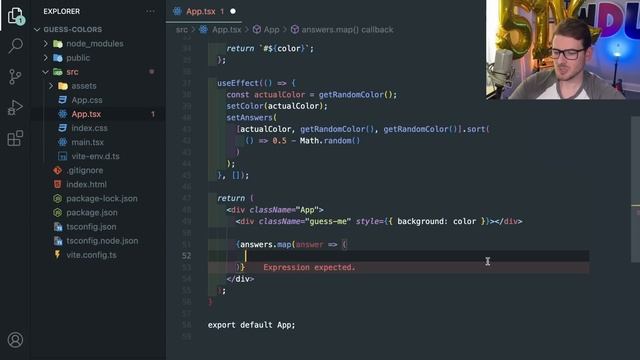The height and width of the screenshot is (360, 640).
Task: Open the Accounts menu icon
Action: pyautogui.click(x=16, y=340)
